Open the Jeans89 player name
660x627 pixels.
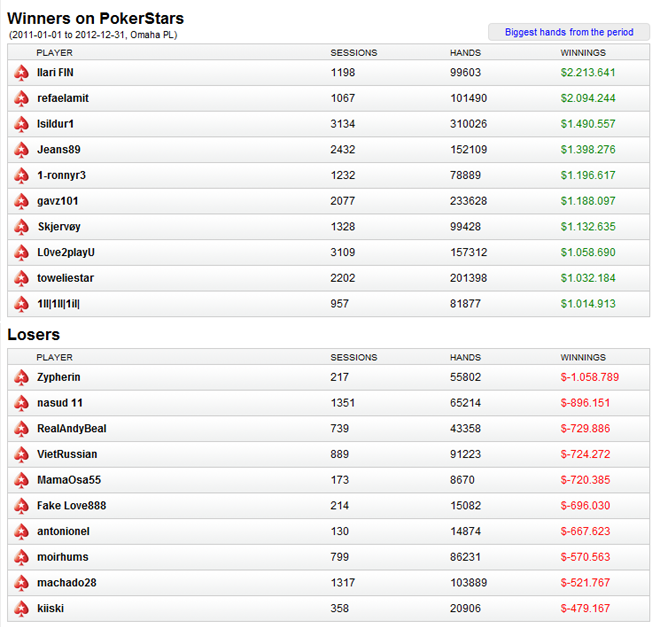click(x=59, y=149)
